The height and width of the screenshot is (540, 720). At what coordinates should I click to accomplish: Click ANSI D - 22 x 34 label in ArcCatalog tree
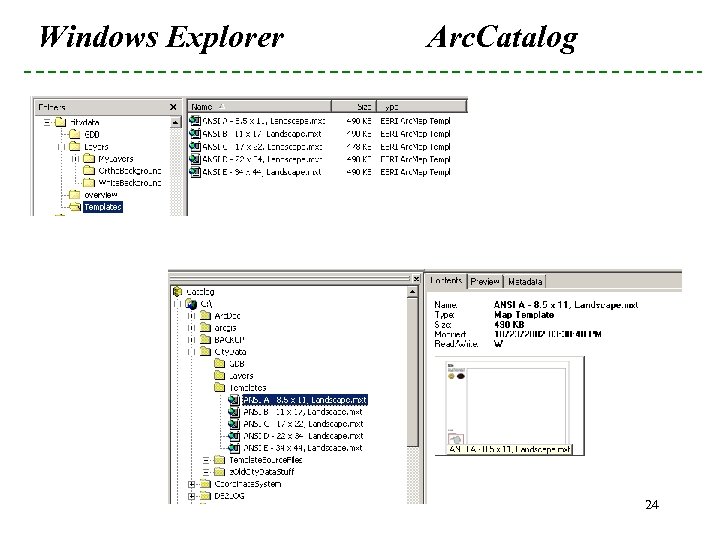(x=303, y=436)
